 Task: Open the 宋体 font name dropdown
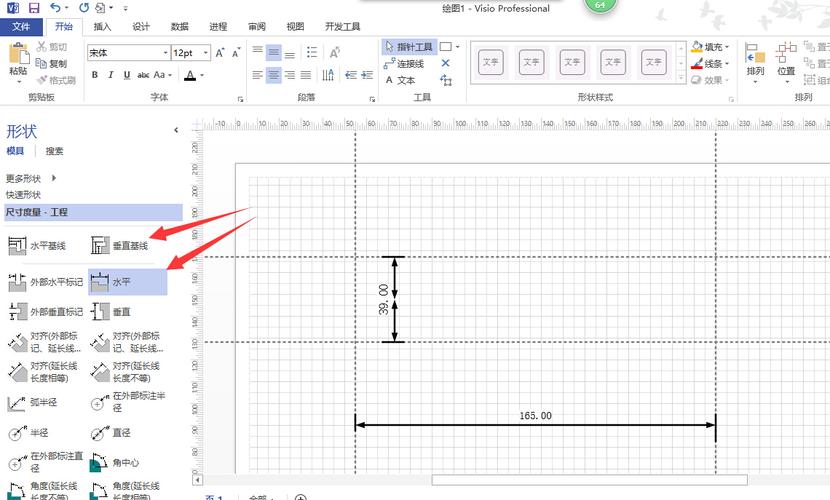165,53
